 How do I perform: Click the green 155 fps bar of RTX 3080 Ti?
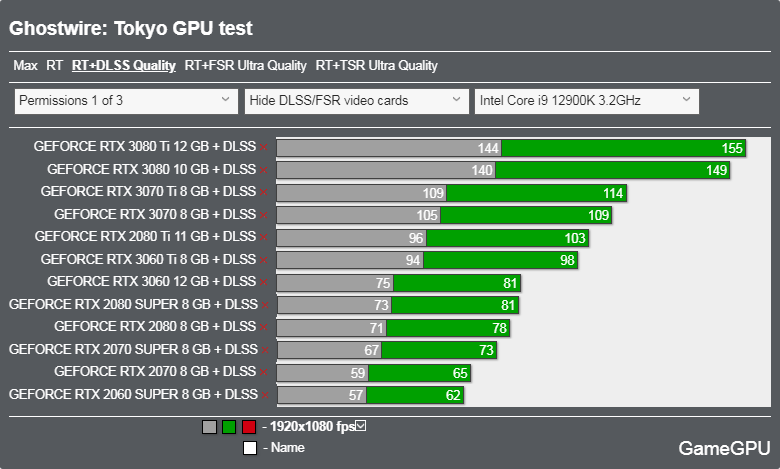624,148
